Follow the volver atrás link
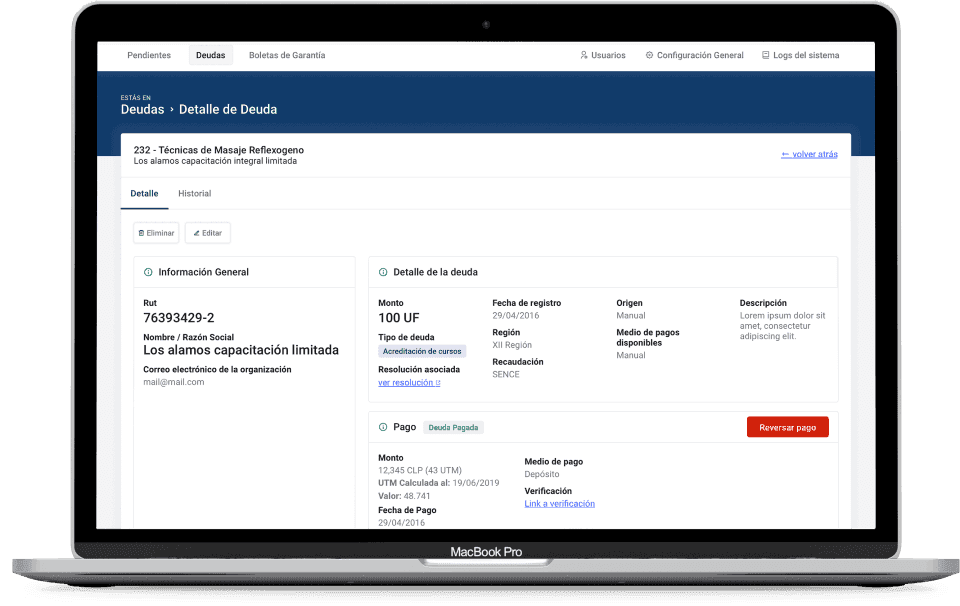 pos(809,155)
